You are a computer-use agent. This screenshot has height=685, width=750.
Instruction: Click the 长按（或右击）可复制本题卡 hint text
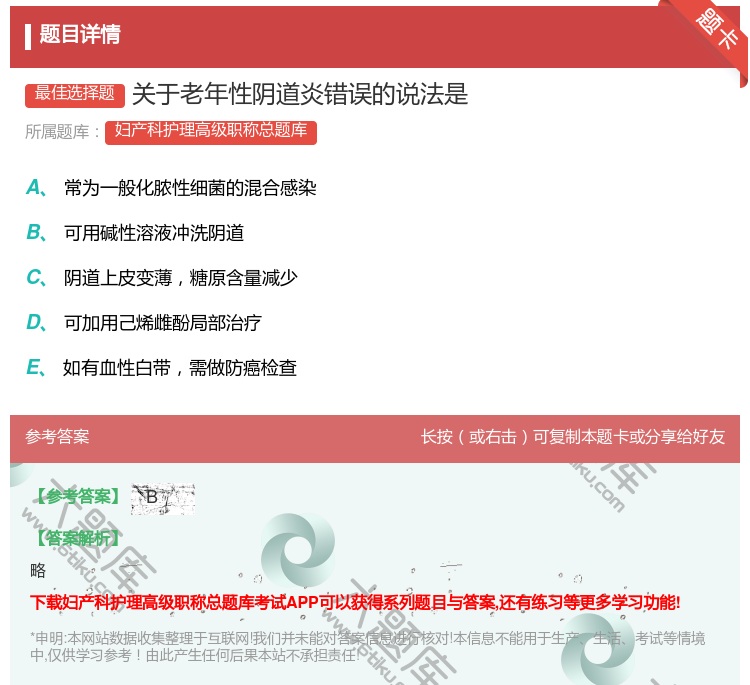pos(573,436)
